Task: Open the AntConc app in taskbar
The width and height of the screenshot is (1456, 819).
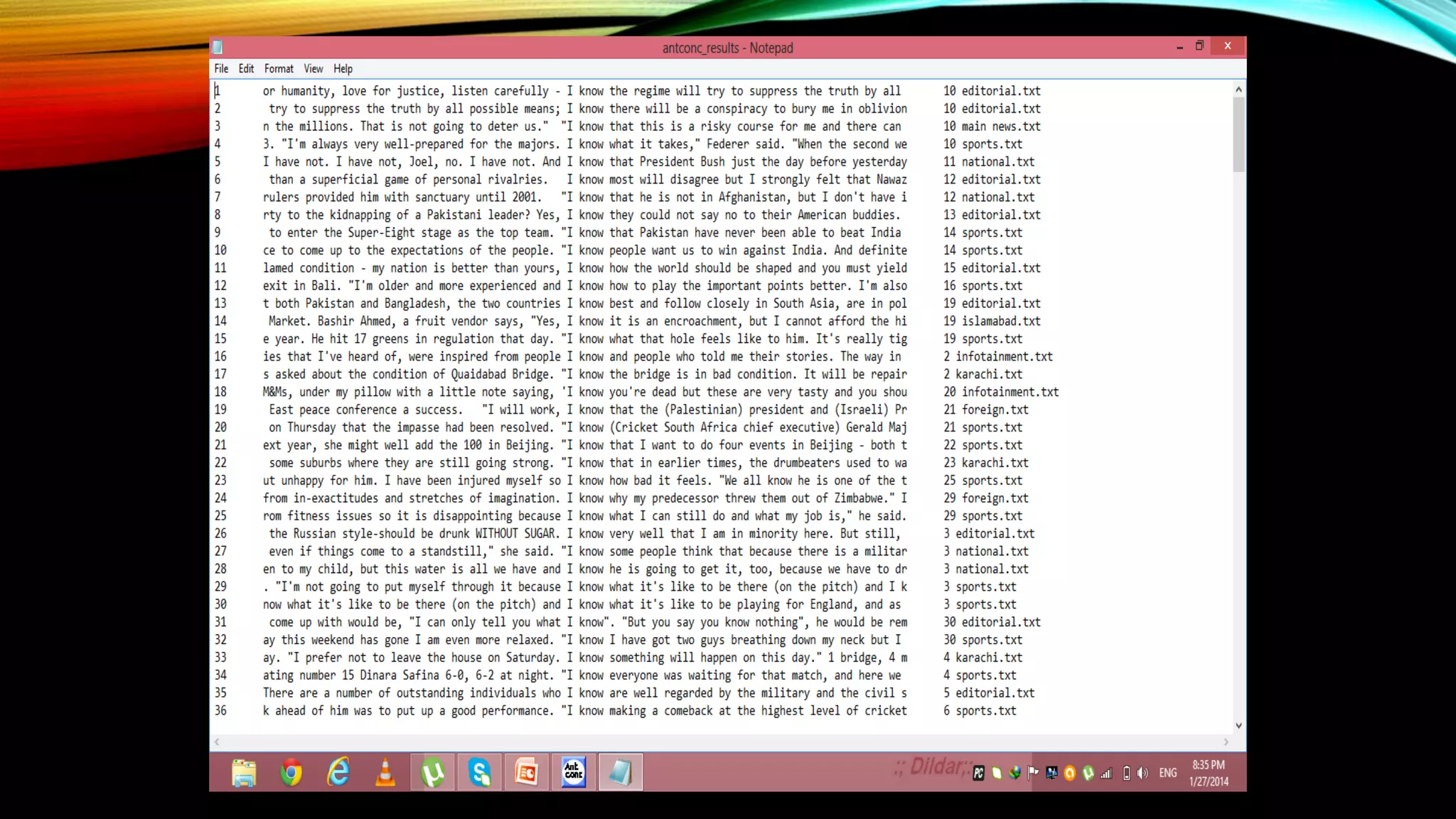Action: tap(573, 773)
